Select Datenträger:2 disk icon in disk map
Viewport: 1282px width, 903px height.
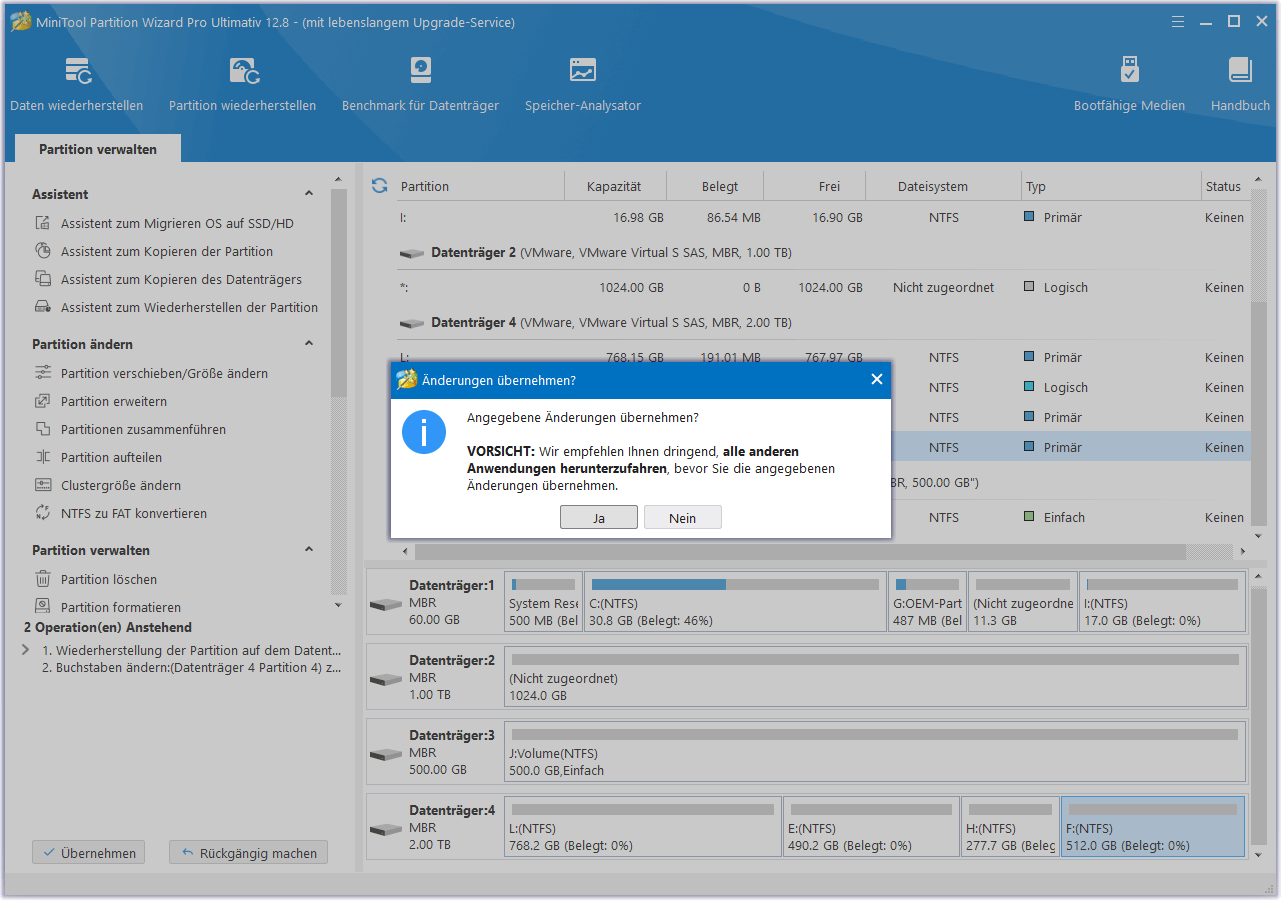tap(385, 680)
